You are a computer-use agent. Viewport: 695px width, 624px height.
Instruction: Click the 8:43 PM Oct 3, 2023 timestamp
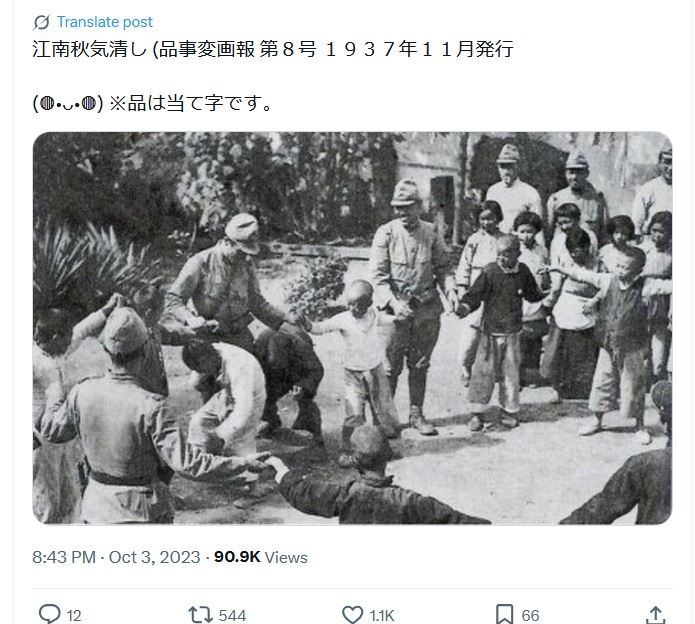pos(116,557)
